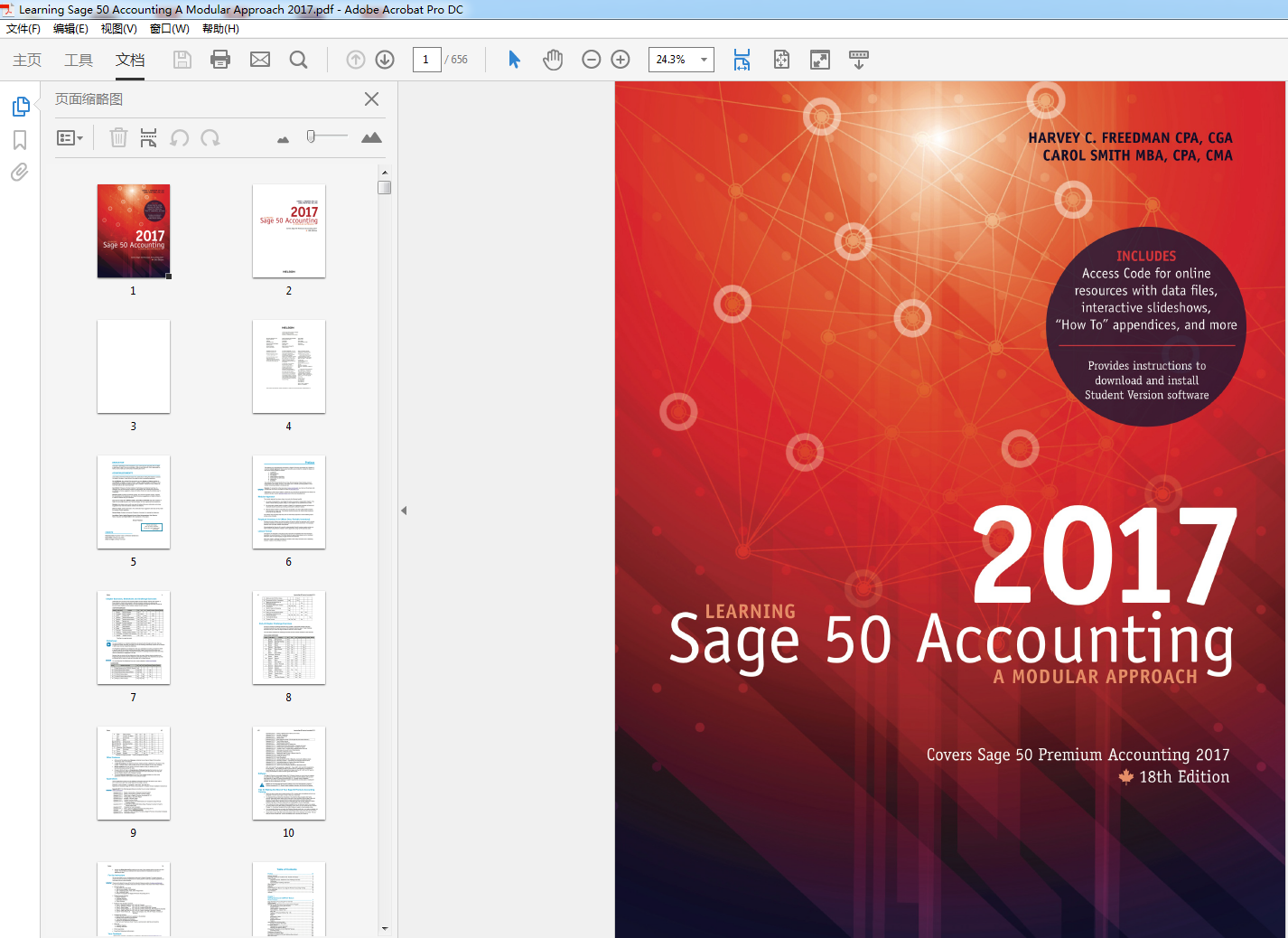Screen dimensions: 1288x938
Task: Open the bookmarks panel icon
Action: pyautogui.click(x=20, y=140)
